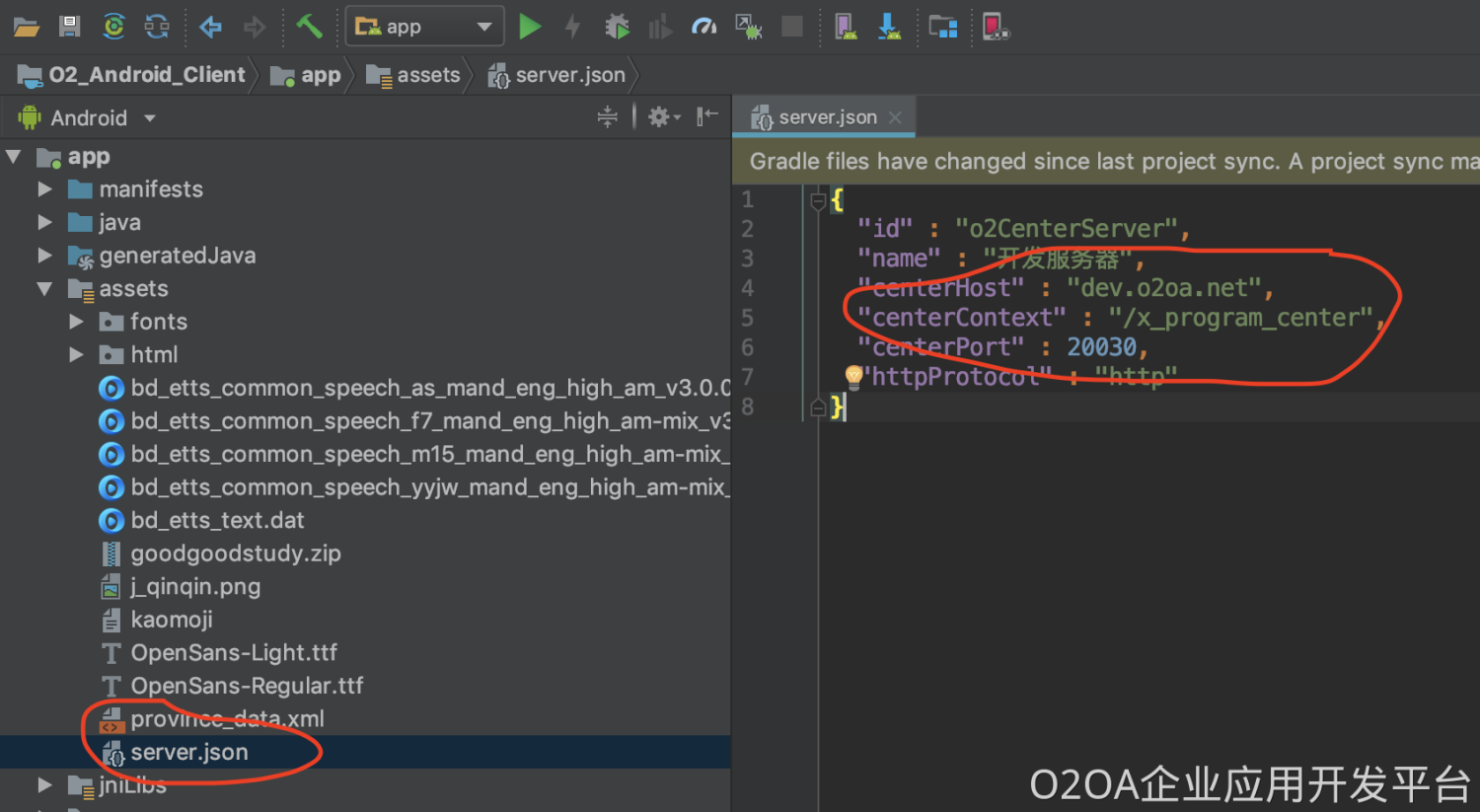This screenshot has height=812, width=1480.
Task: Click the intention lightbulb on line 7
Action: (x=853, y=375)
